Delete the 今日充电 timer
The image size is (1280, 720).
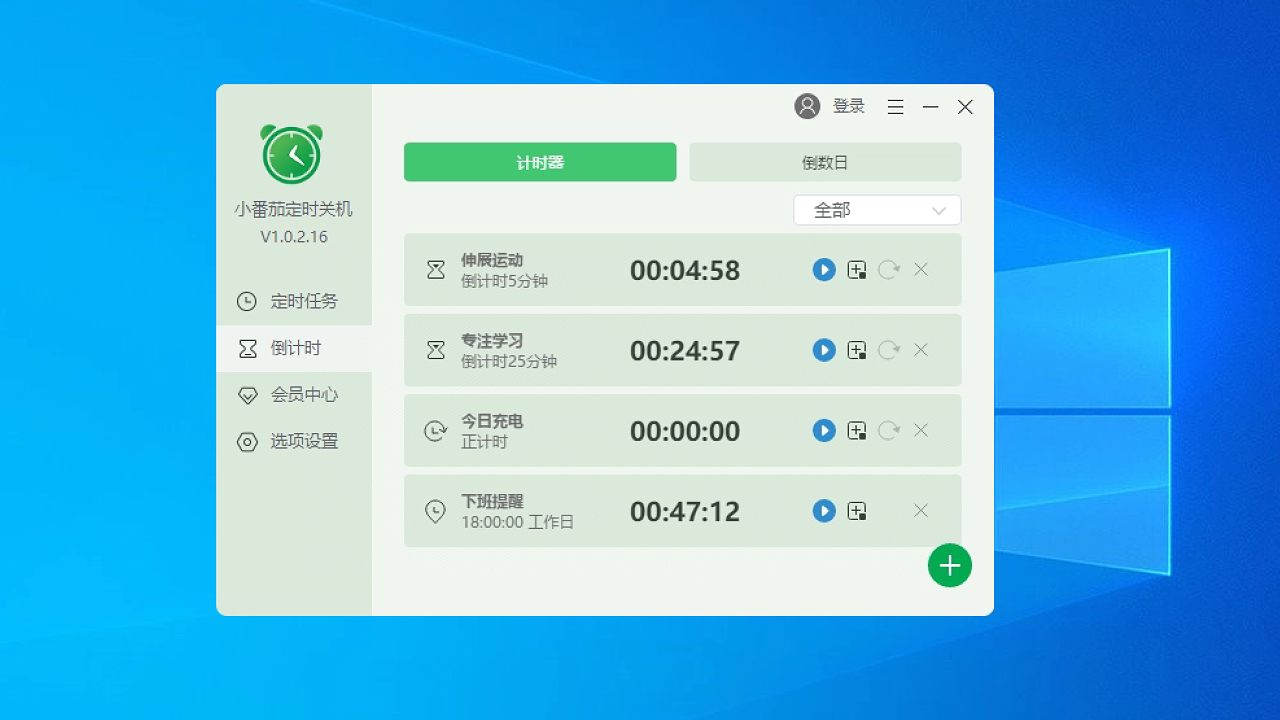pos(920,430)
